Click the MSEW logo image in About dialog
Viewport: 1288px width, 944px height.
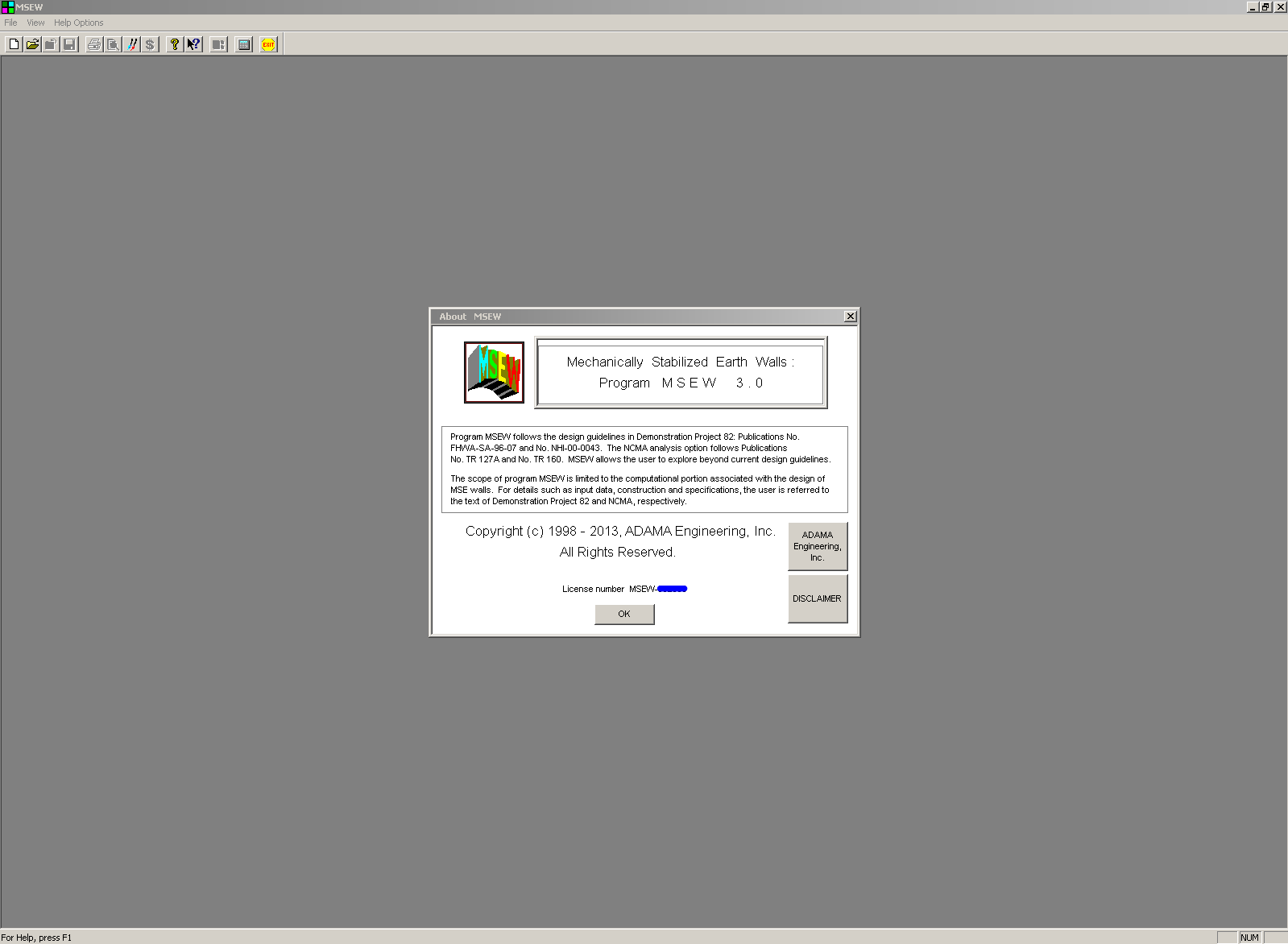pyautogui.click(x=494, y=372)
